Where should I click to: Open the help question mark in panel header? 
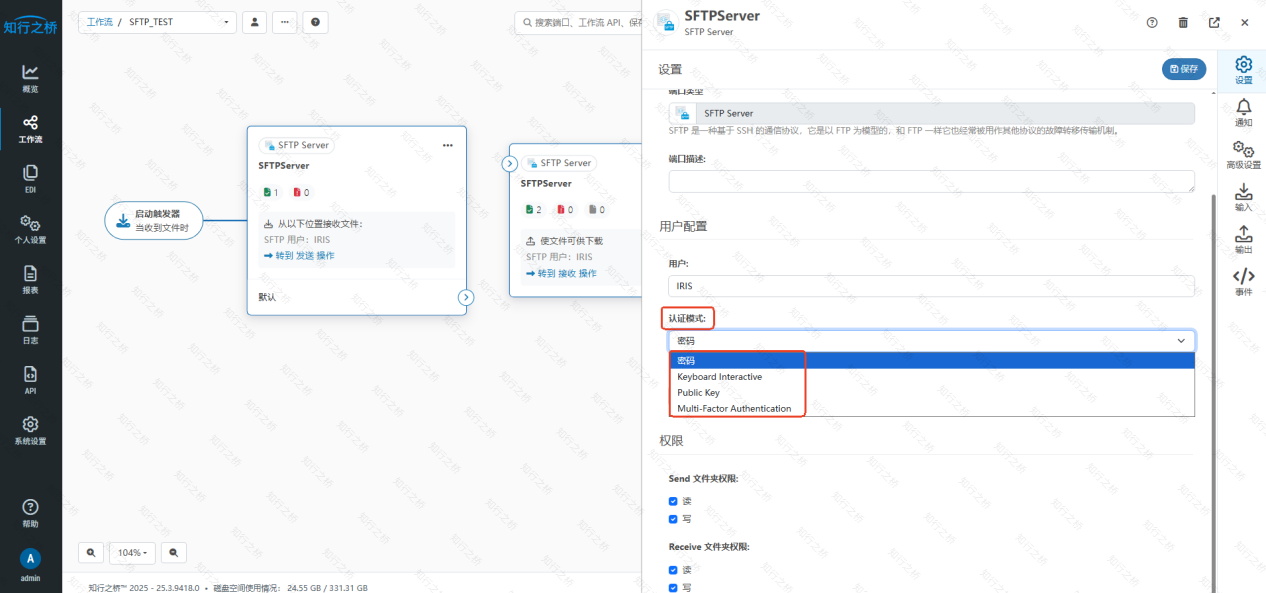(1152, 22)
